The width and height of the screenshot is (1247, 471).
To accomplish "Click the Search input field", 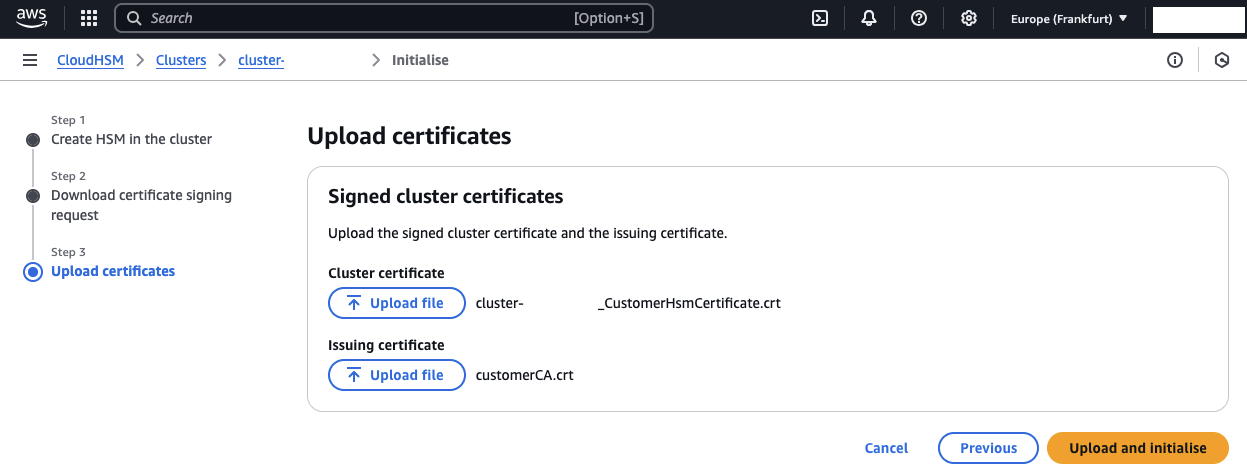I will click(384, 18).
